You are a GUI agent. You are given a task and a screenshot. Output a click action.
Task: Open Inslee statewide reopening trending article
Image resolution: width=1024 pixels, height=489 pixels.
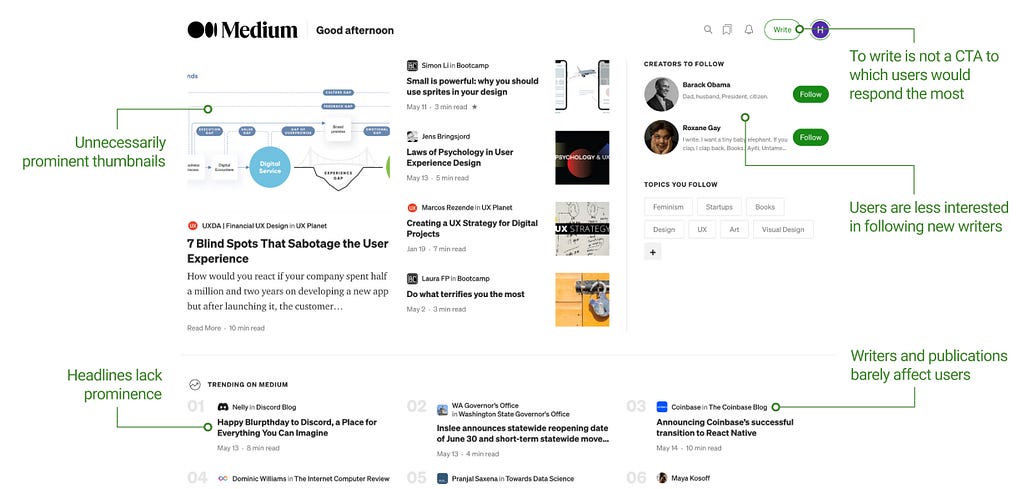[522, 434]
